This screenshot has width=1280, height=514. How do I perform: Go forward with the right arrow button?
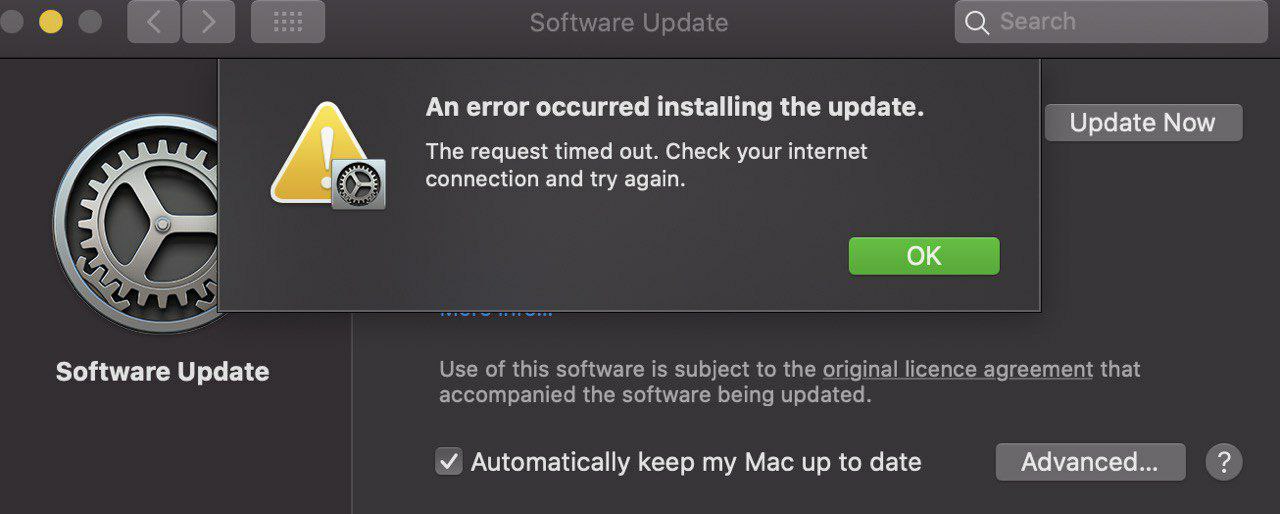coord(209,22)
